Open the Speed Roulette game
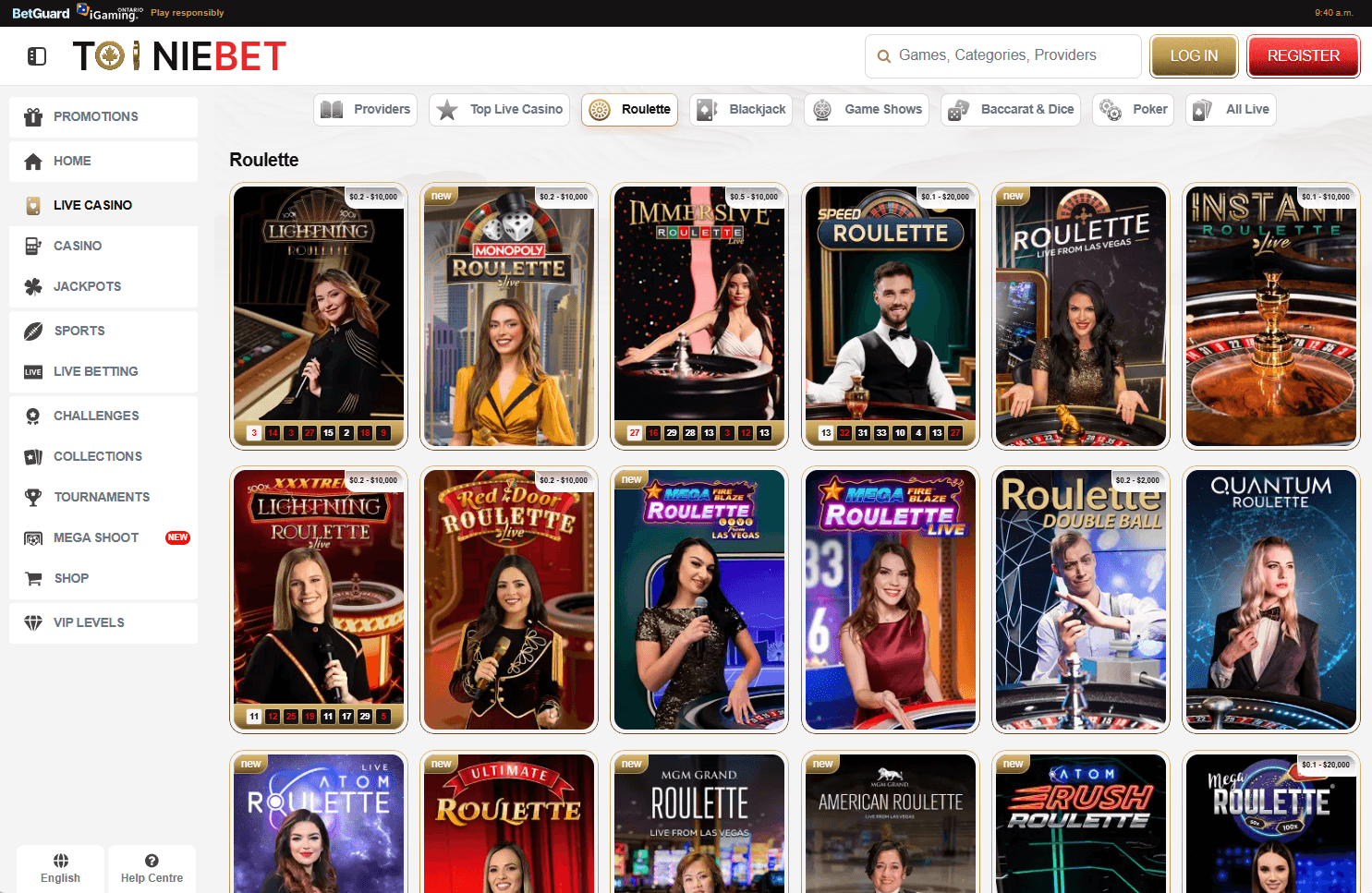This screenshot has height=893, width=1372. tap(891, 316)
